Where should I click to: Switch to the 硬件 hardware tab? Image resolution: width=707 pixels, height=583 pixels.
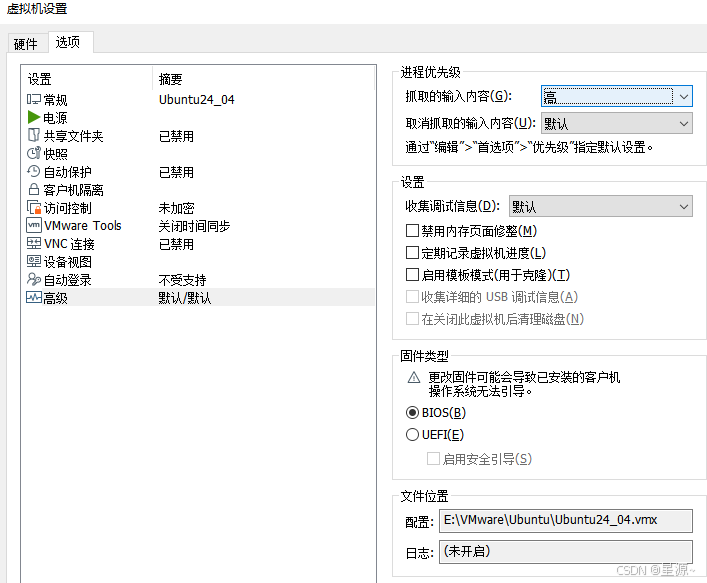26,44
